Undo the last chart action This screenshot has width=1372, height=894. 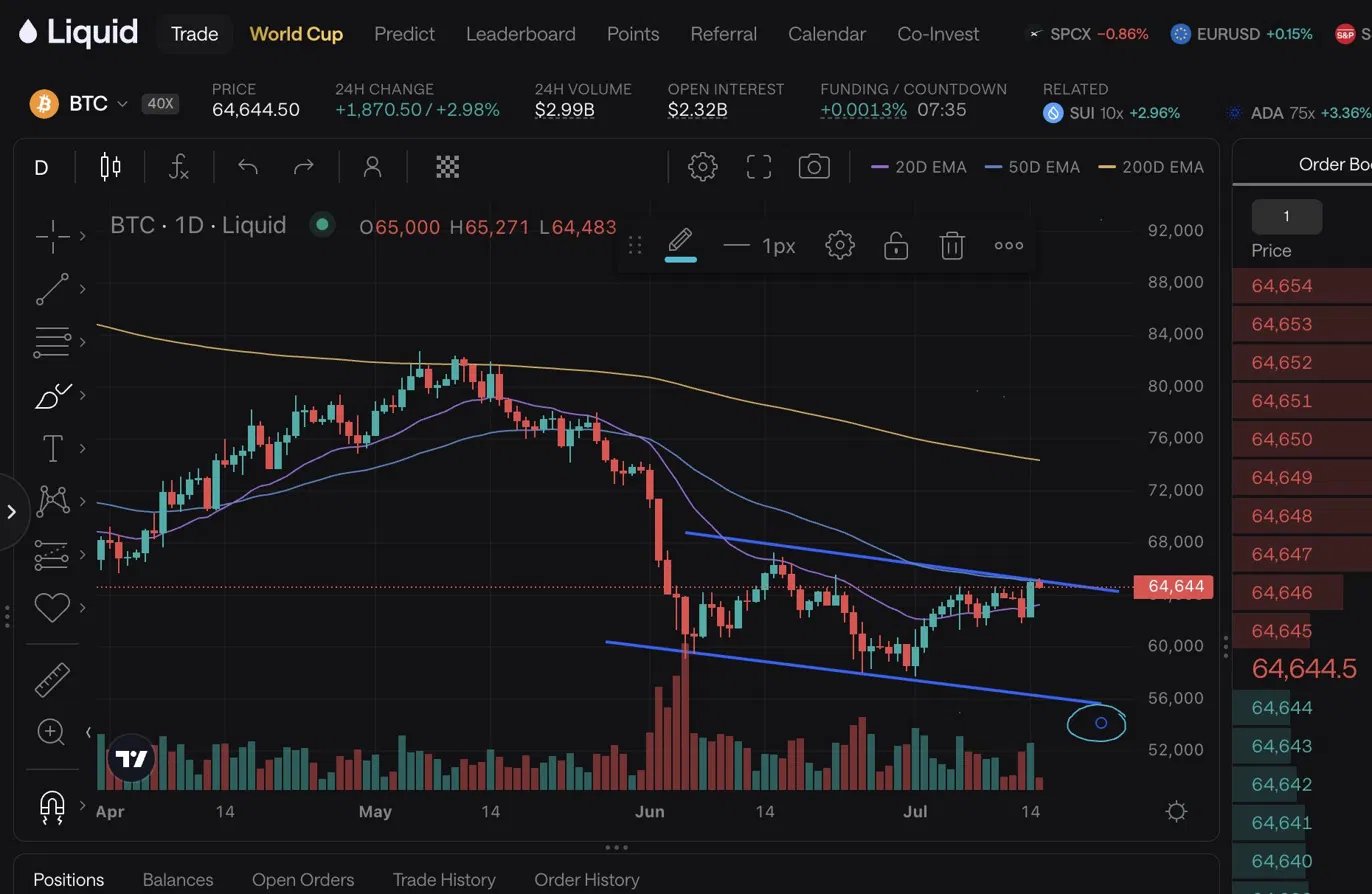coord(248,167)
